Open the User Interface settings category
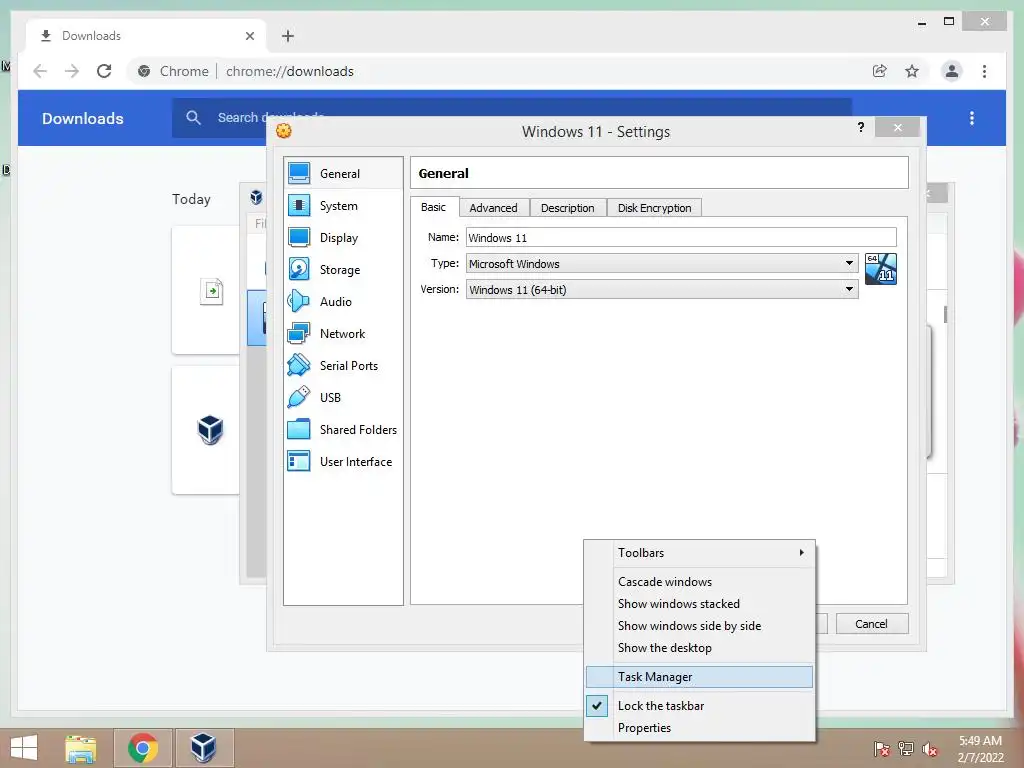Viewport: 1024px width, 768px height. point(343,462)
